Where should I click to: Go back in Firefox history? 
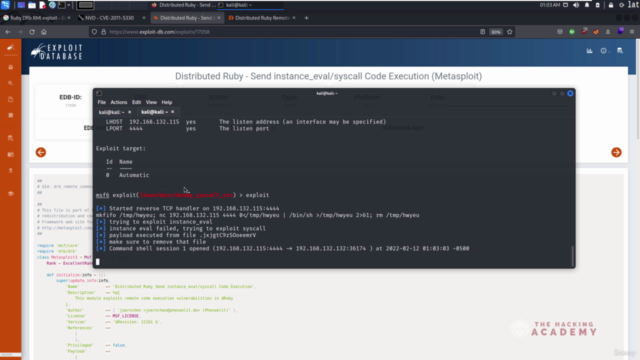click(8, 32)
